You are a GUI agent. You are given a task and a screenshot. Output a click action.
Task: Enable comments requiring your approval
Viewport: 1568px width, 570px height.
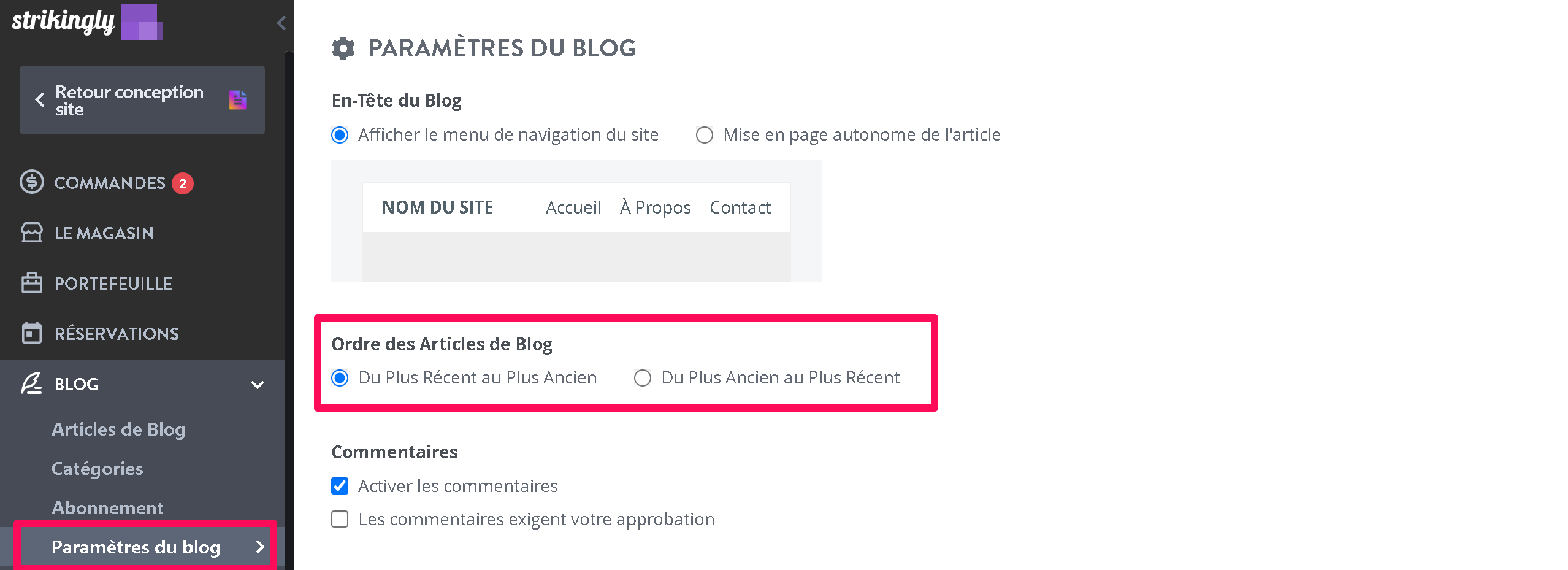pyautogui.click(x=340, y=519)
